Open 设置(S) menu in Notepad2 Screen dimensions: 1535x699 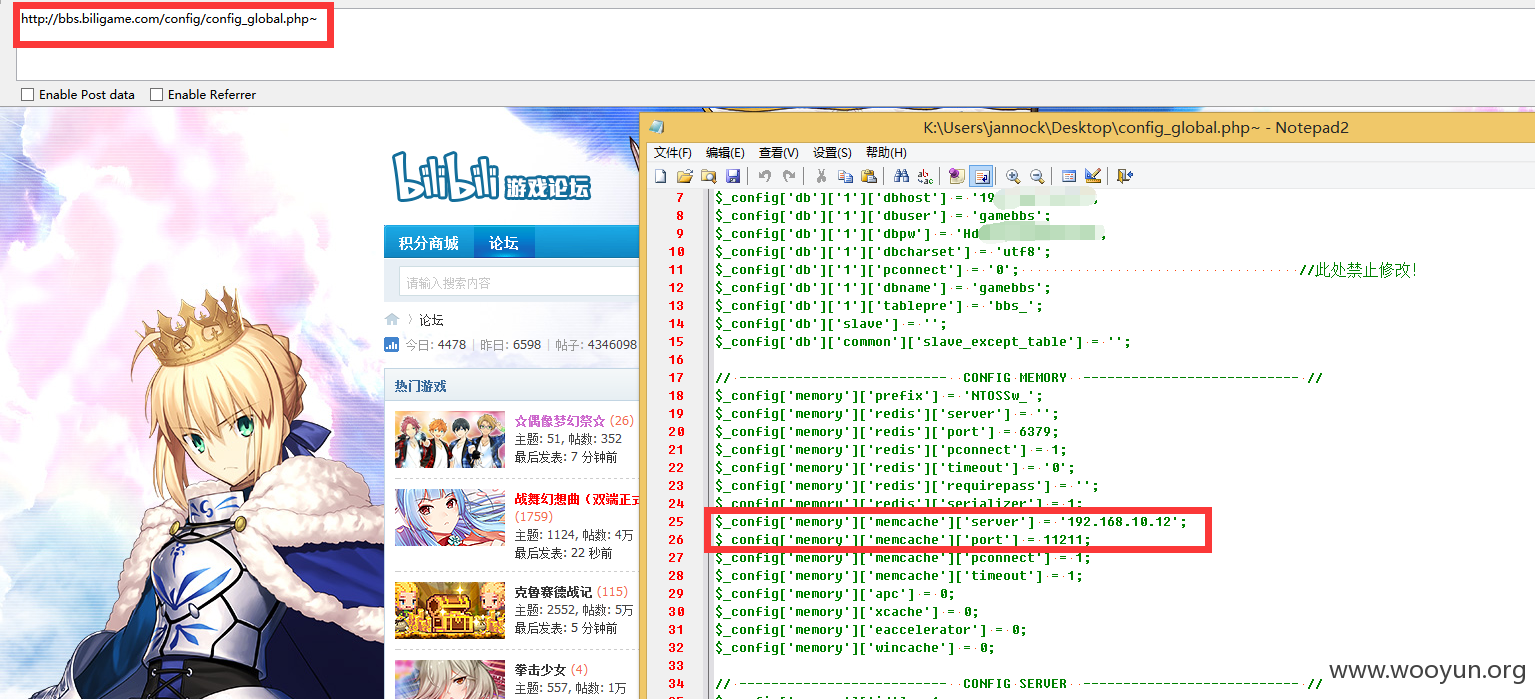coord(832,153)
